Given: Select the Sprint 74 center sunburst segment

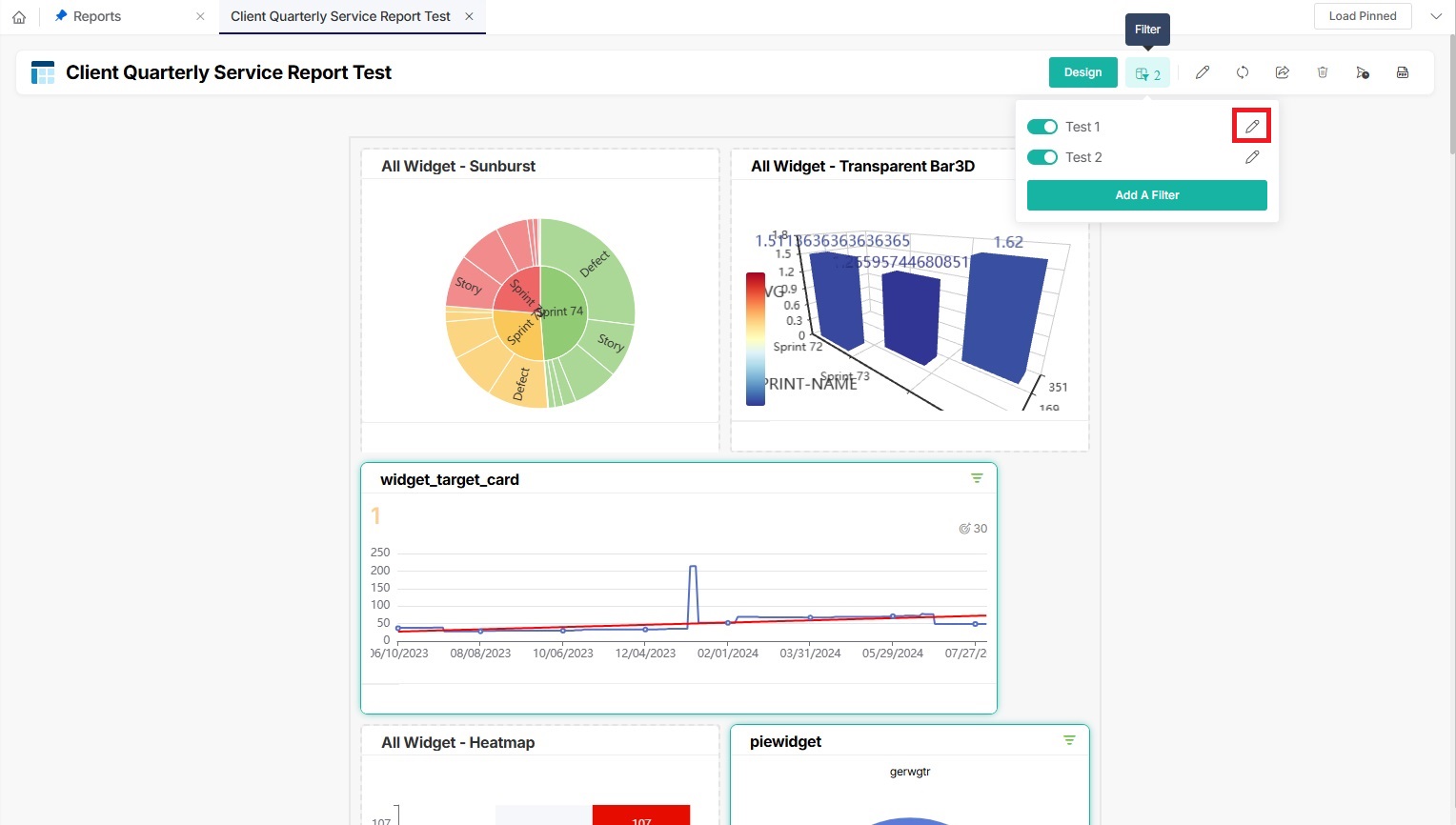Looking at the screenshot, I should [564, 312].
